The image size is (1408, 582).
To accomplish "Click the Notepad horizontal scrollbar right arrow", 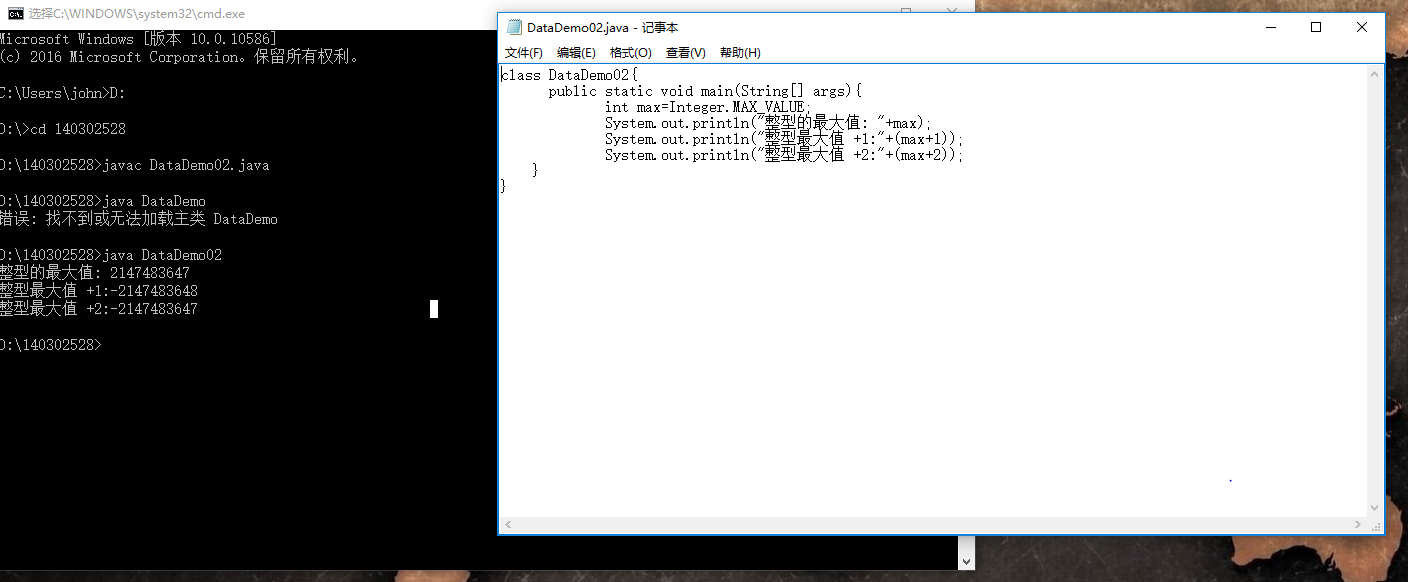I will 1359,525.
